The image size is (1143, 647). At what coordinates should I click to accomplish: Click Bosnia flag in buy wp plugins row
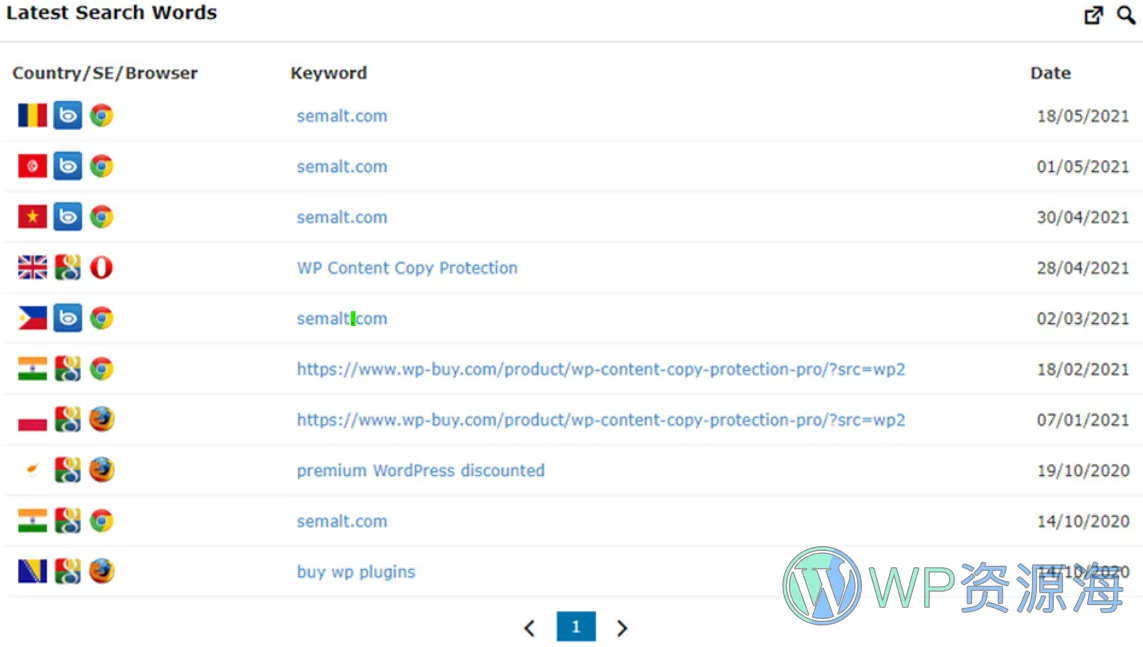(32, 571)
